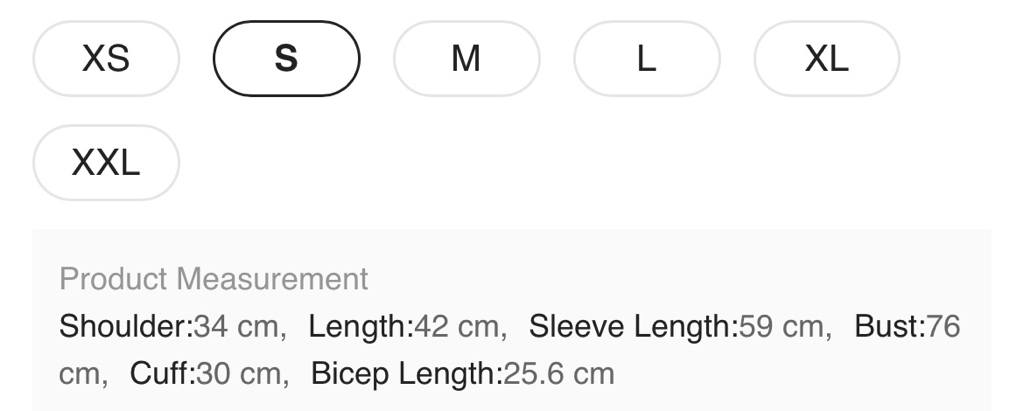Click the 76 bust value
This screenshot has width=1024, height=411.
pyautogui.click(x=943, y=326)
